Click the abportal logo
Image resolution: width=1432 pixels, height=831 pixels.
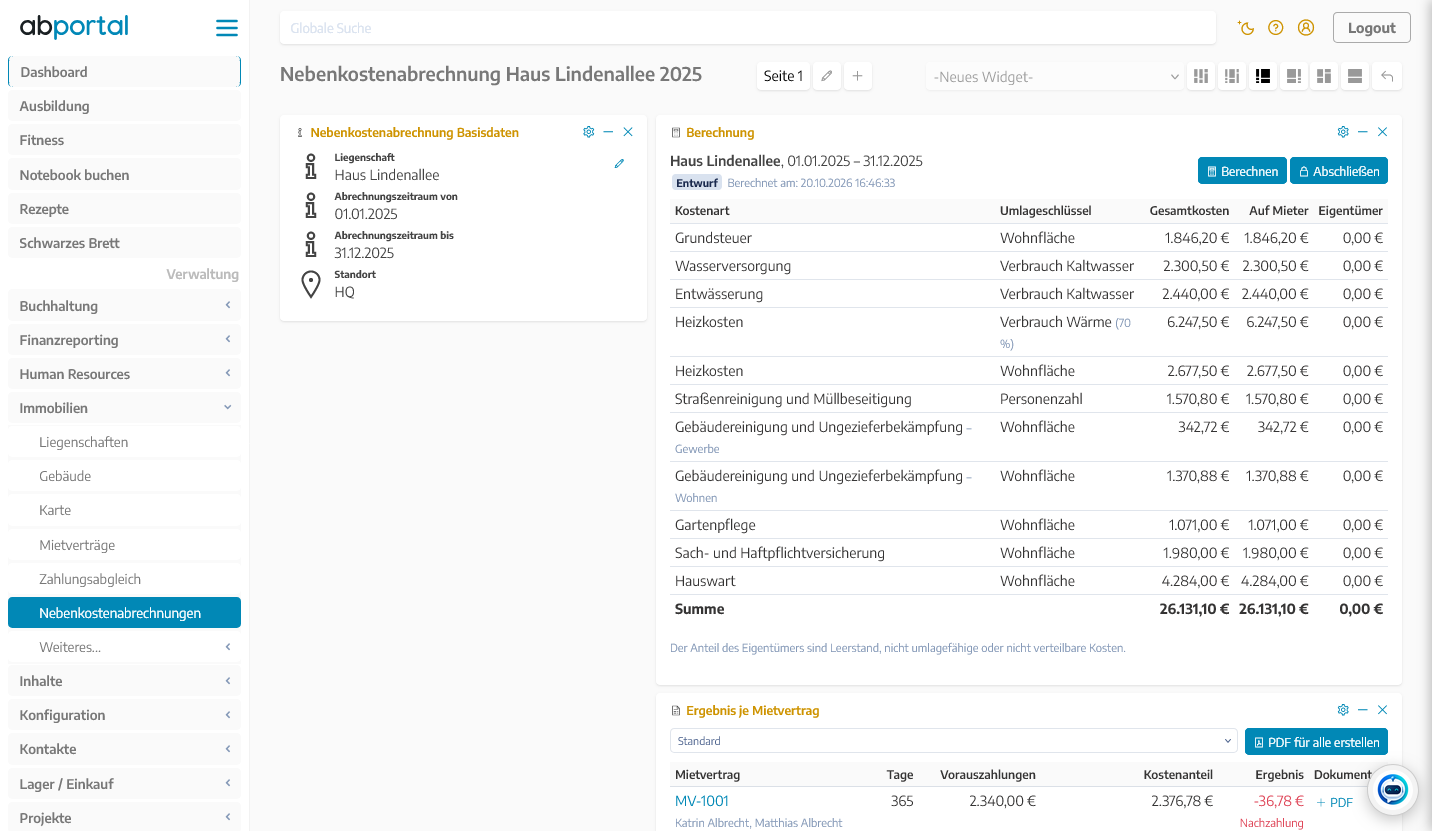pyautogui.click(x=74, y=26)
